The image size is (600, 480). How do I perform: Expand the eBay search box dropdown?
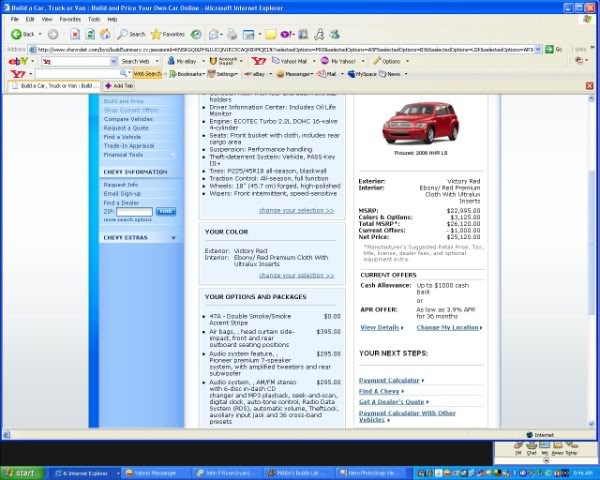114,61
